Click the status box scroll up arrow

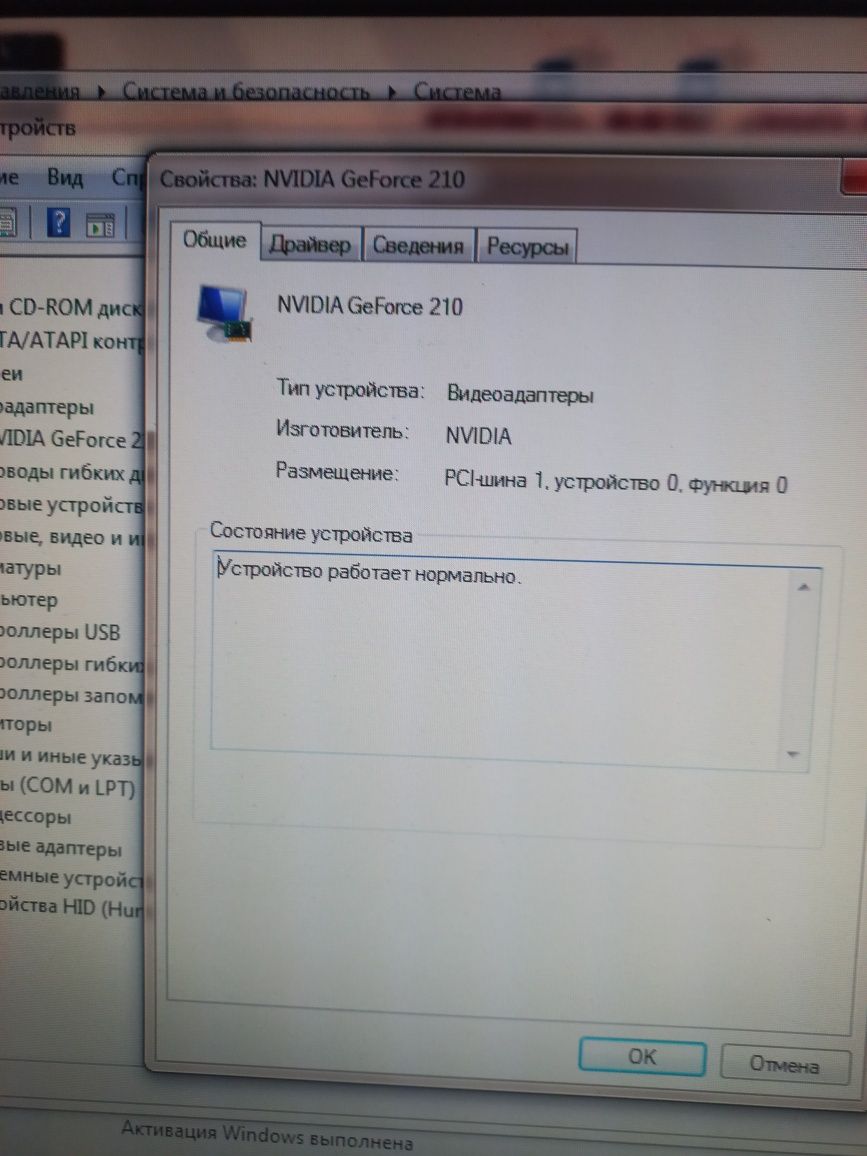click(x=804, y=587)
